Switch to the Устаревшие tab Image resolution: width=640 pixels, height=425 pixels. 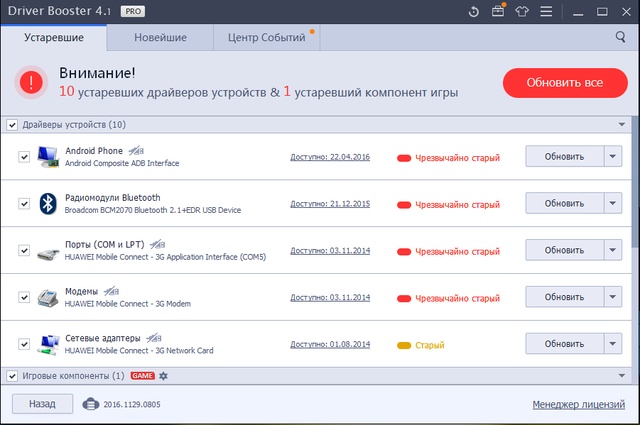pos(54,38)
